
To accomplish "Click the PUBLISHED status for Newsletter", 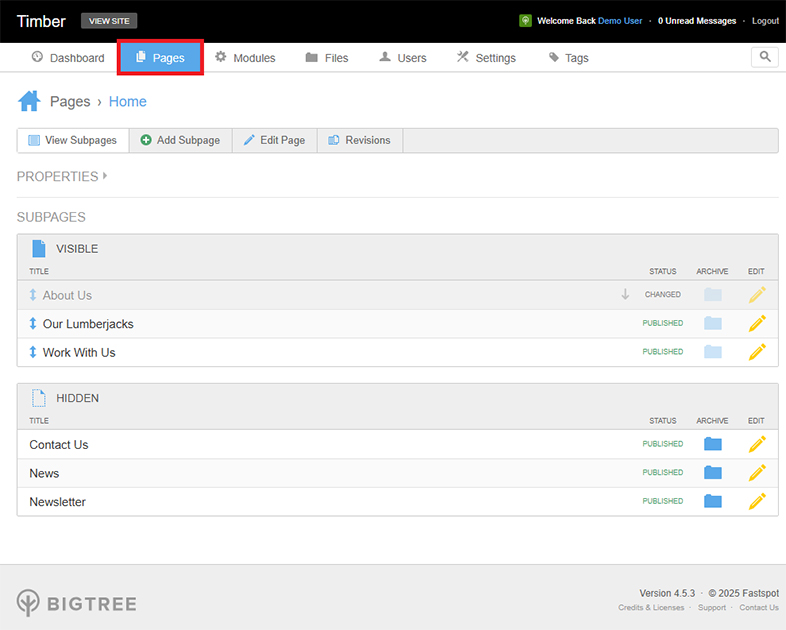I will pos(663,501).
